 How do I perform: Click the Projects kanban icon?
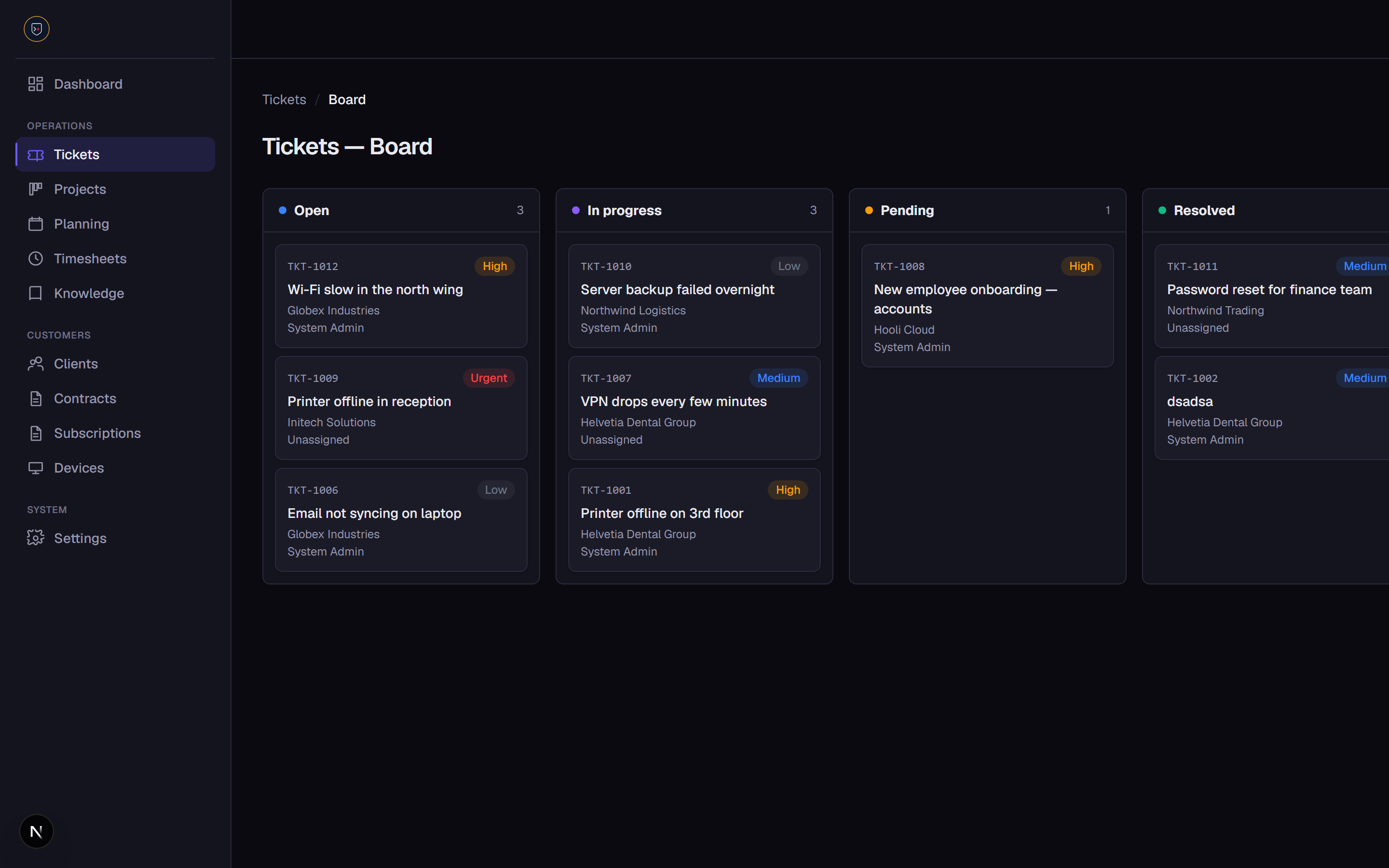[x=36, y=189]
